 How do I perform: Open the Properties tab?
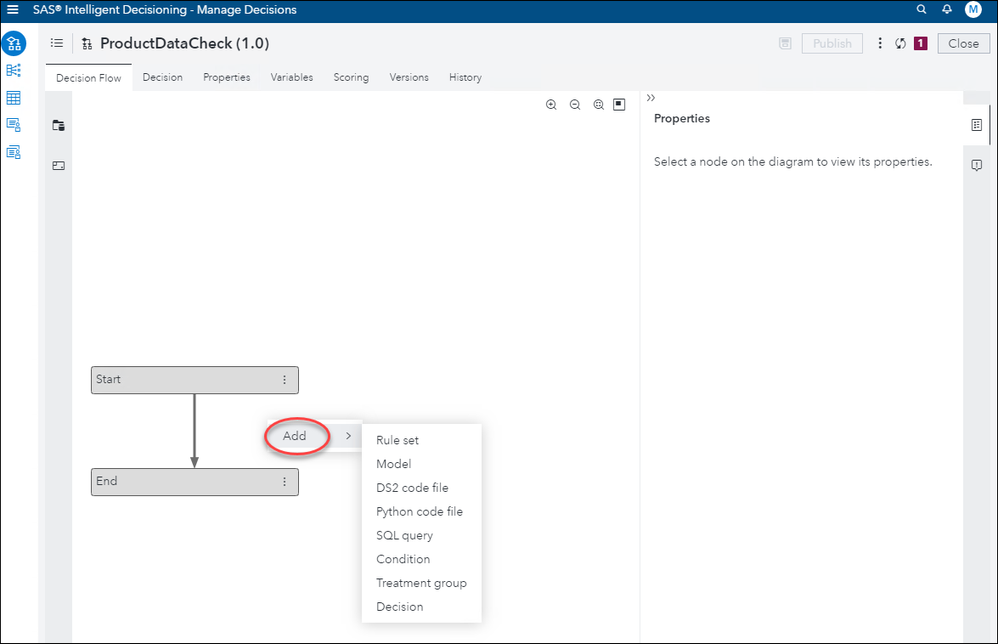pos(227,77)
